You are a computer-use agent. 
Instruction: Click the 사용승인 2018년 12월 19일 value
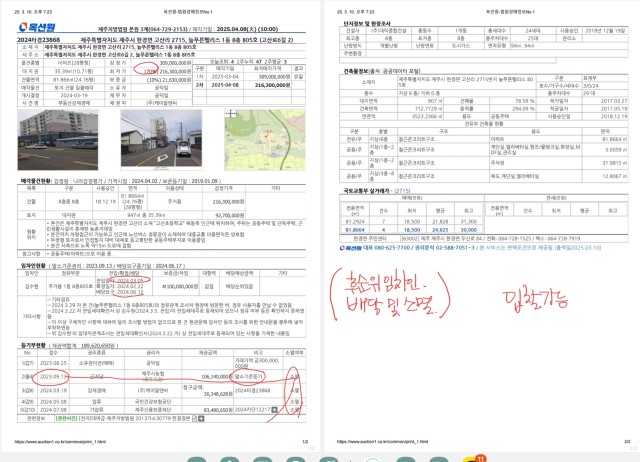coord(605,31)
